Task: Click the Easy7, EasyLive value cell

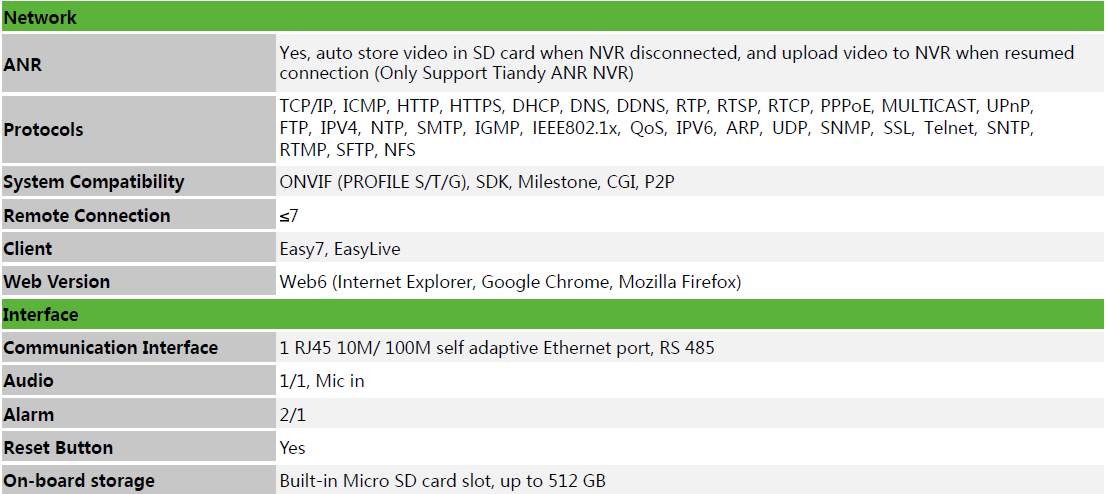Action: [691, 248]
